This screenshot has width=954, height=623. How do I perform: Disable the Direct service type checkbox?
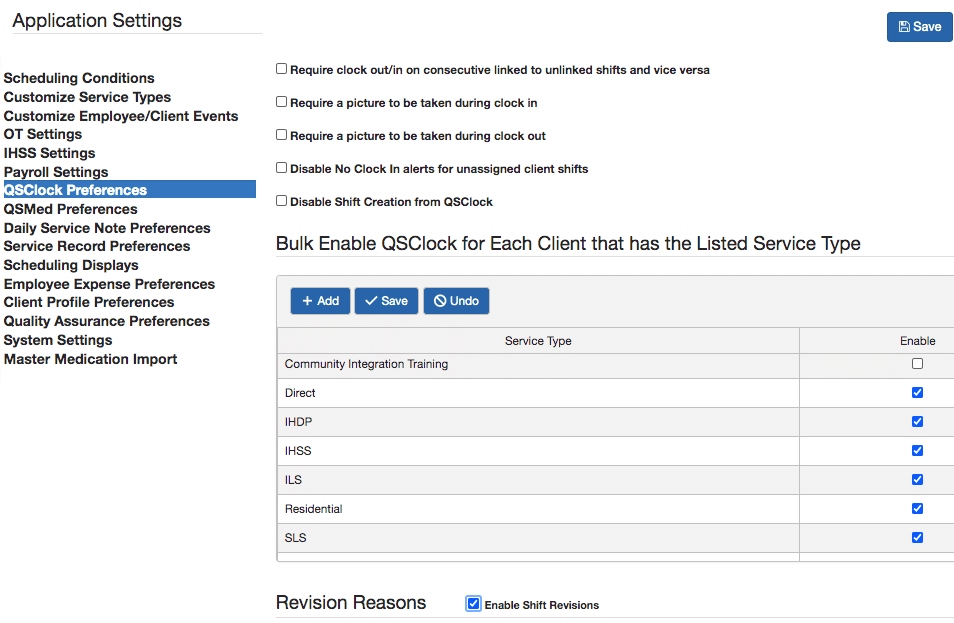pyautogui.click(x=917, y=392)
